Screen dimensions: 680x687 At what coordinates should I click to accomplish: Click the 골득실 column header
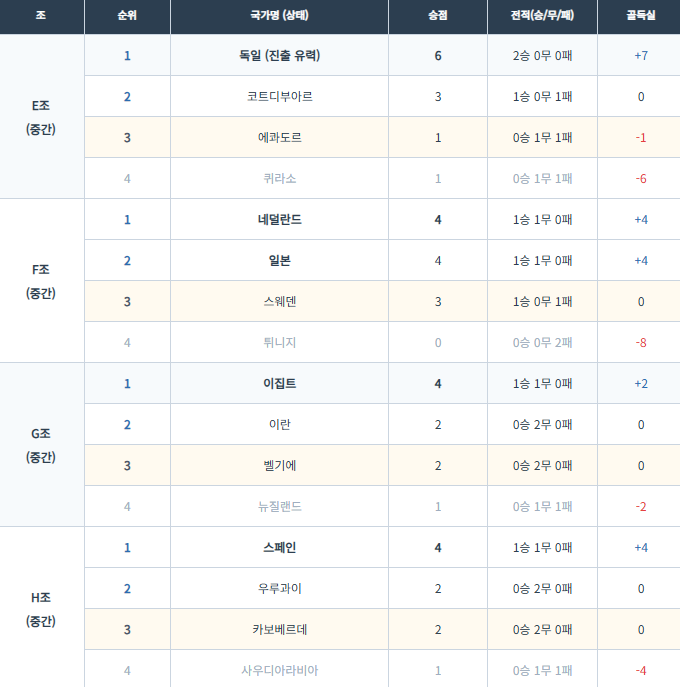coord(641,15)
